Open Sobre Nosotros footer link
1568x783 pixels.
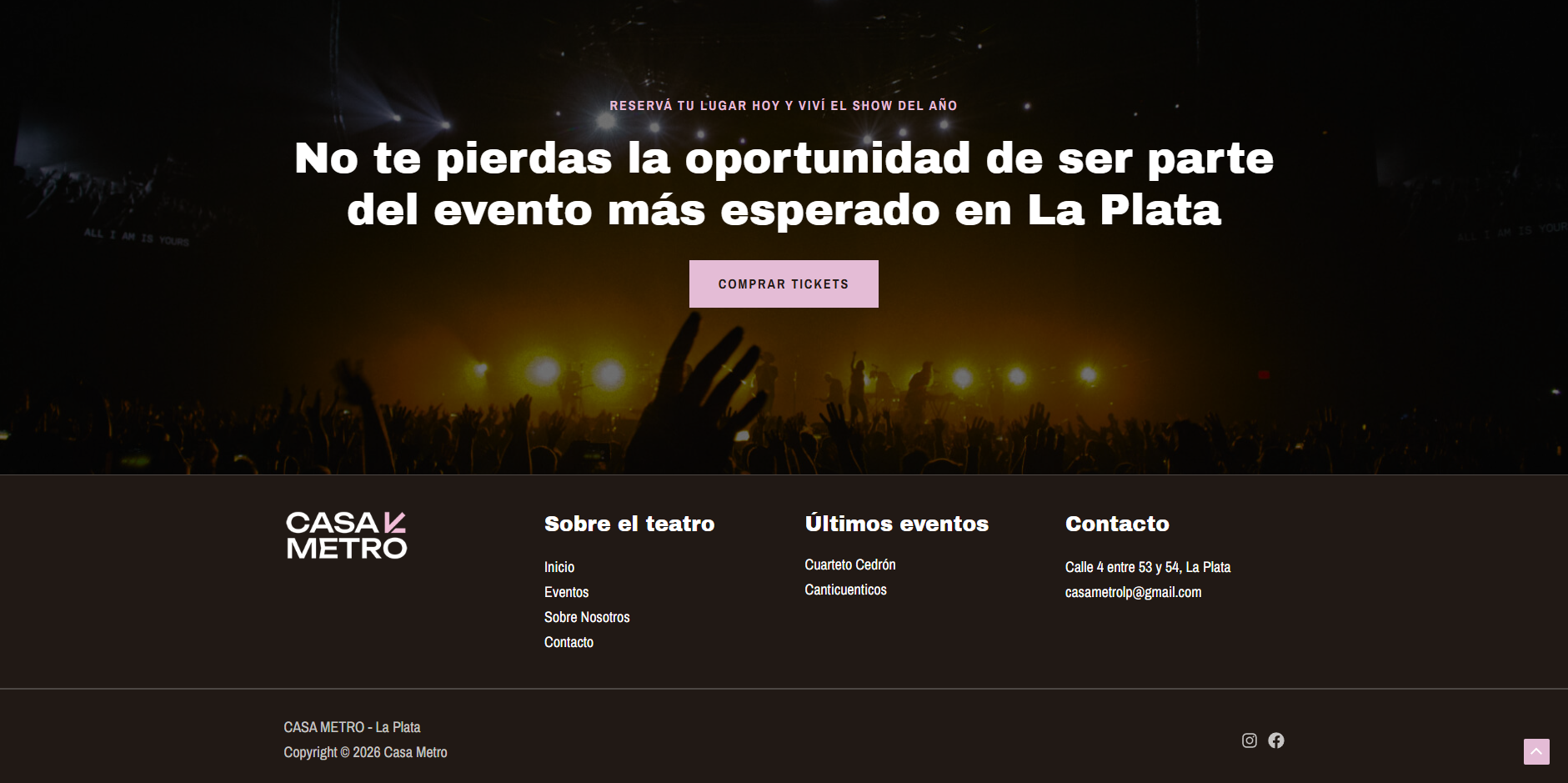pos(587,617)
